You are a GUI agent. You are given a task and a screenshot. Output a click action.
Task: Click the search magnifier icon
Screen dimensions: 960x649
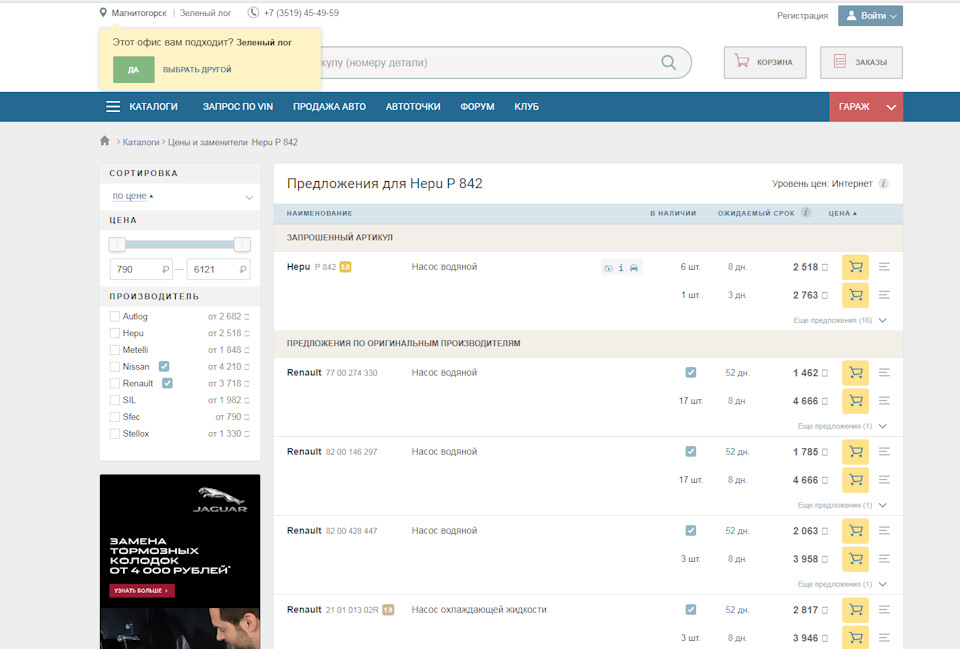[x=669, y=62]
